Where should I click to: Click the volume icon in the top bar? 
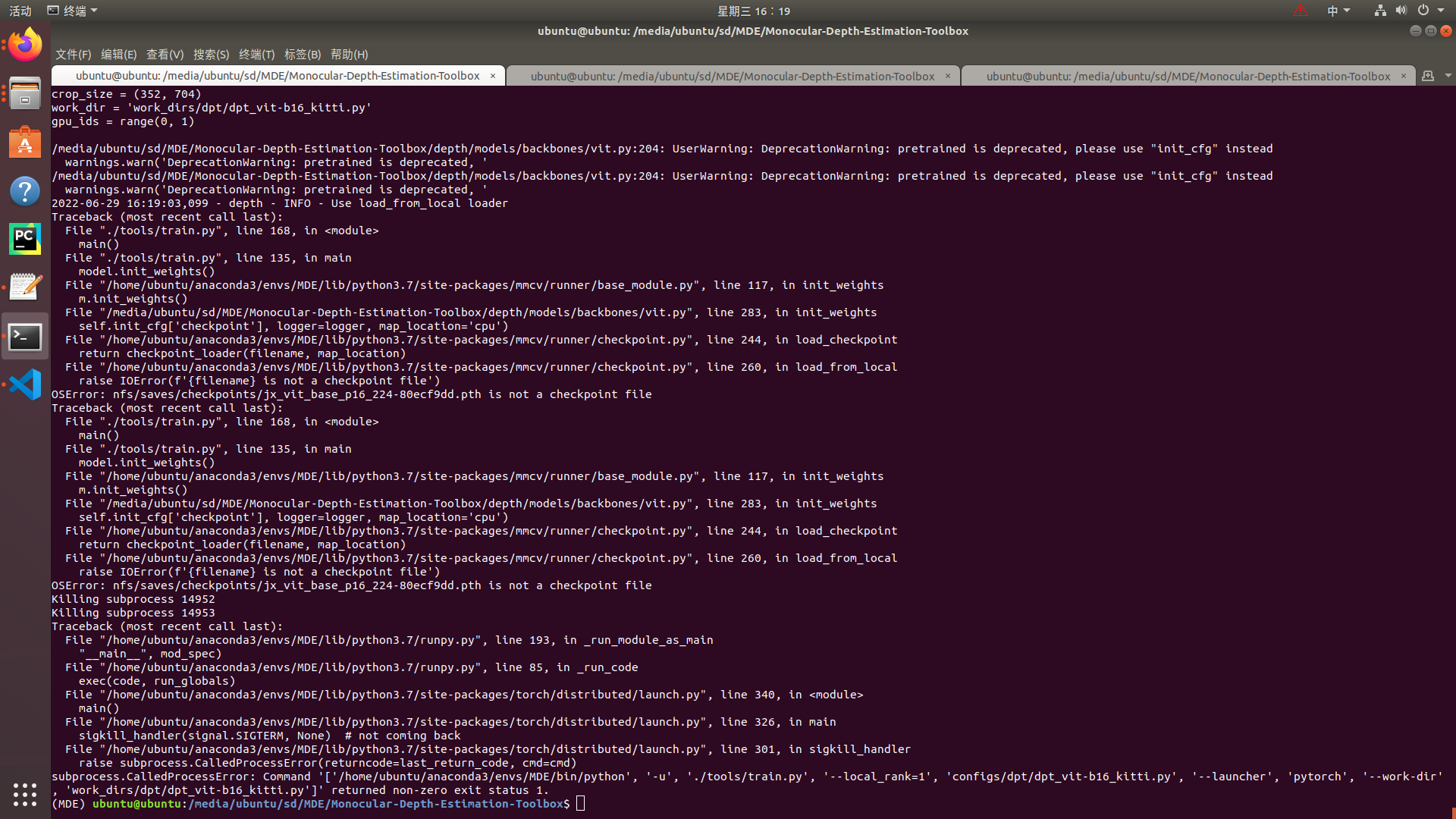click(1402, 10)
